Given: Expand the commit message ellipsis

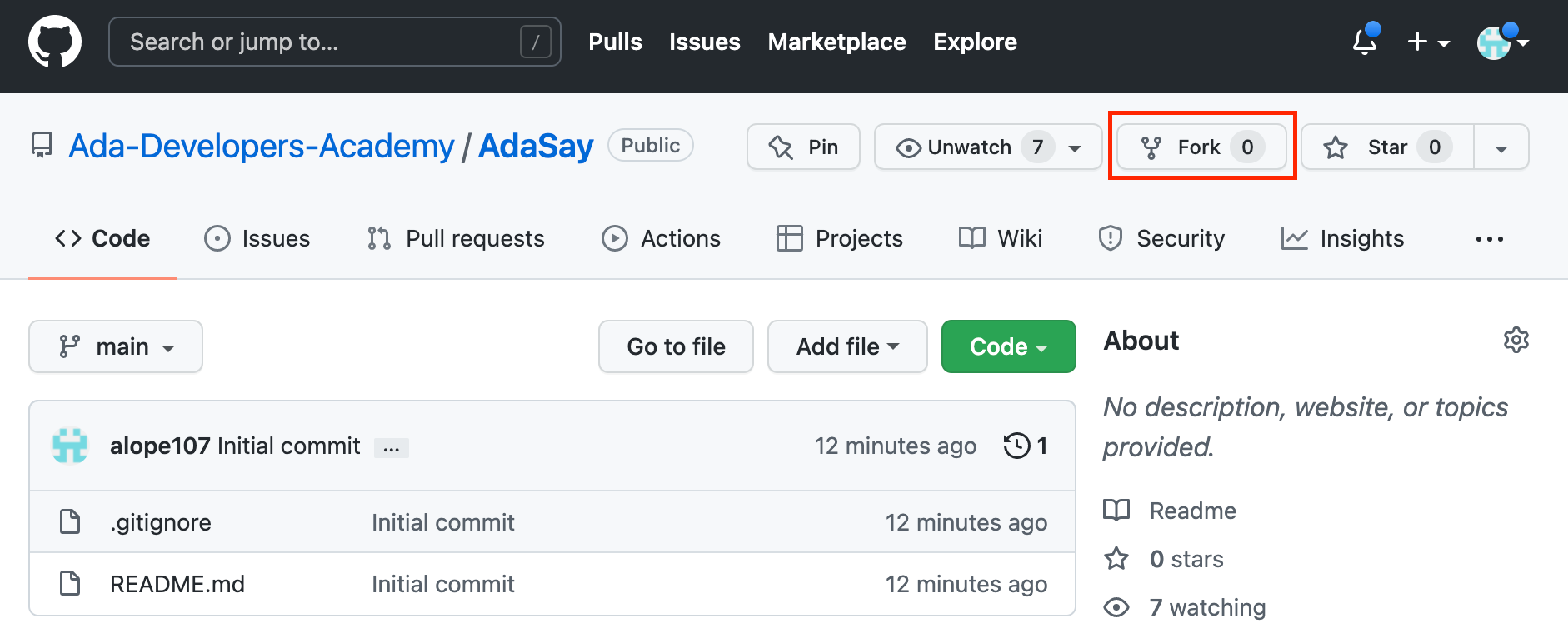Looking at the screenshot, I should pyautogui.click(x=391, y=448).
